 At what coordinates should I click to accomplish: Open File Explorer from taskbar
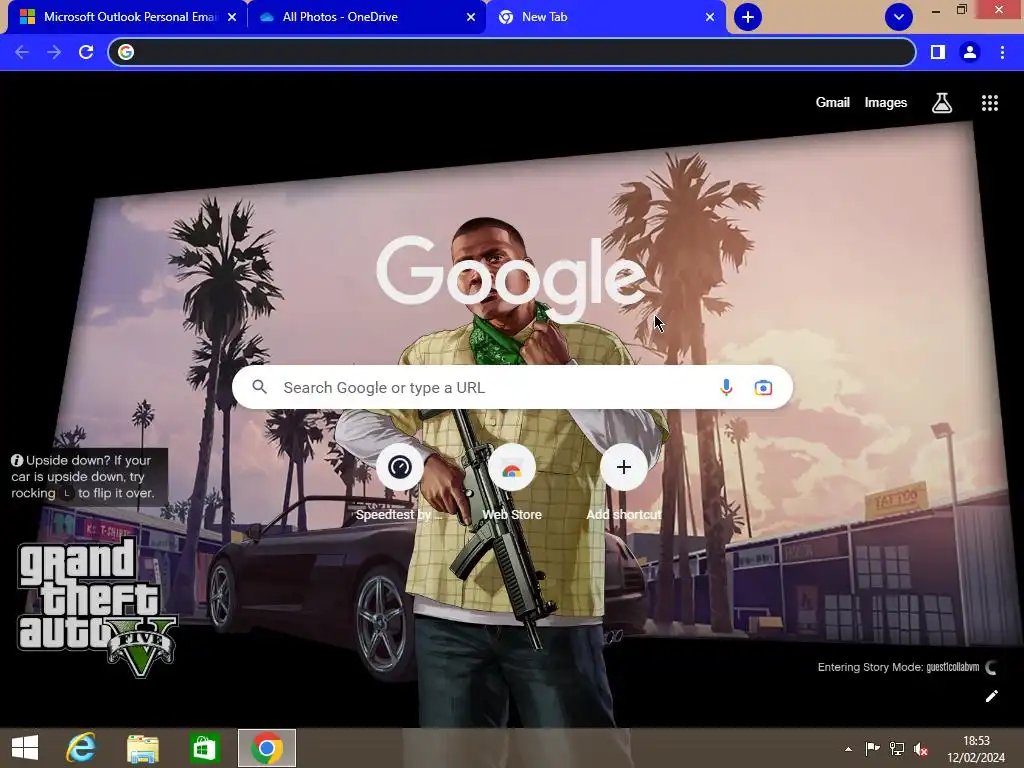(x=142, y=748)
